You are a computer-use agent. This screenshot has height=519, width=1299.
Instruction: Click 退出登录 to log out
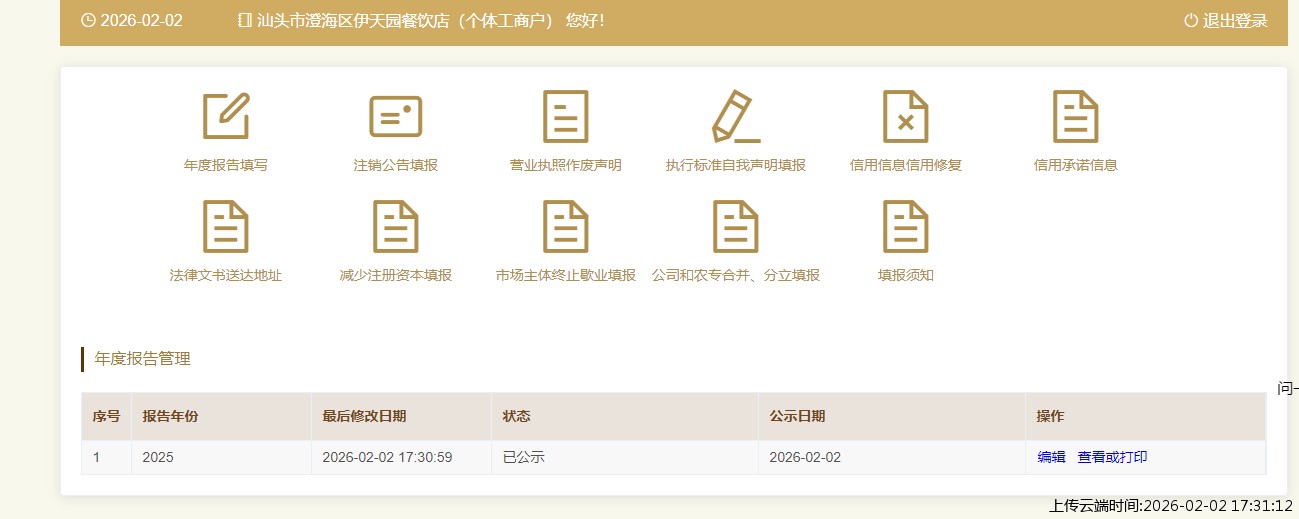pyautogui.click(x=1225, y=21)
